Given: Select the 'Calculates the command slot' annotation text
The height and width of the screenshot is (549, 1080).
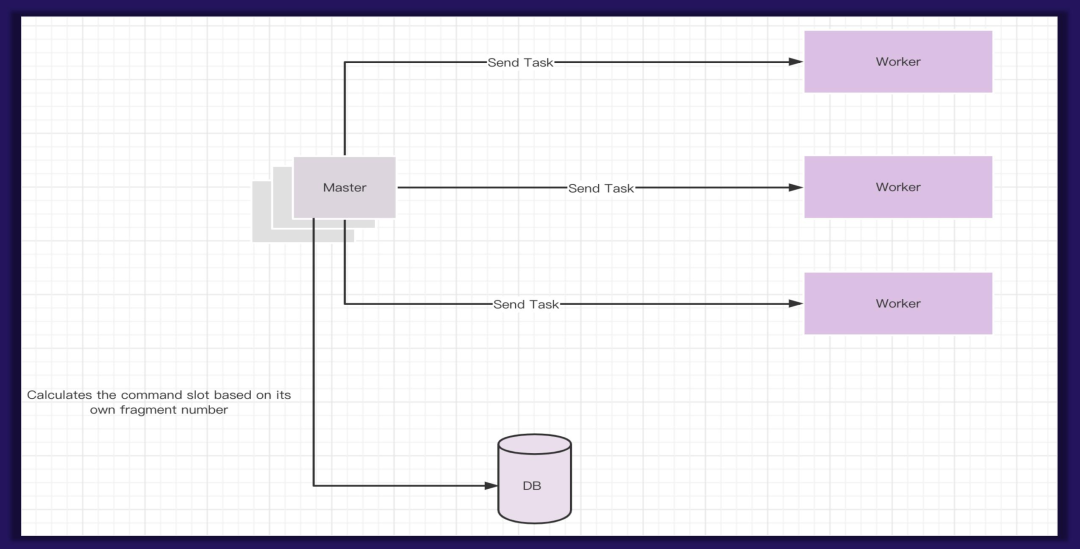Looking at the screenshot, I should pos(159,402).
